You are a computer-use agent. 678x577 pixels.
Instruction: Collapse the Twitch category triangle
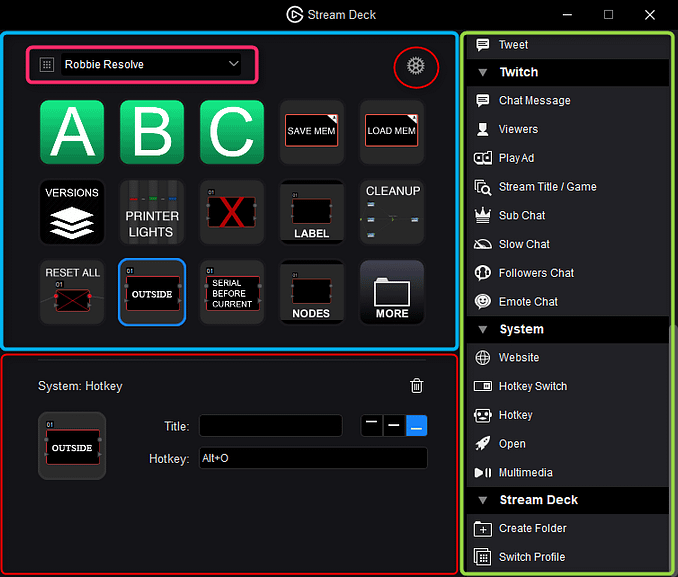[483, 72]
